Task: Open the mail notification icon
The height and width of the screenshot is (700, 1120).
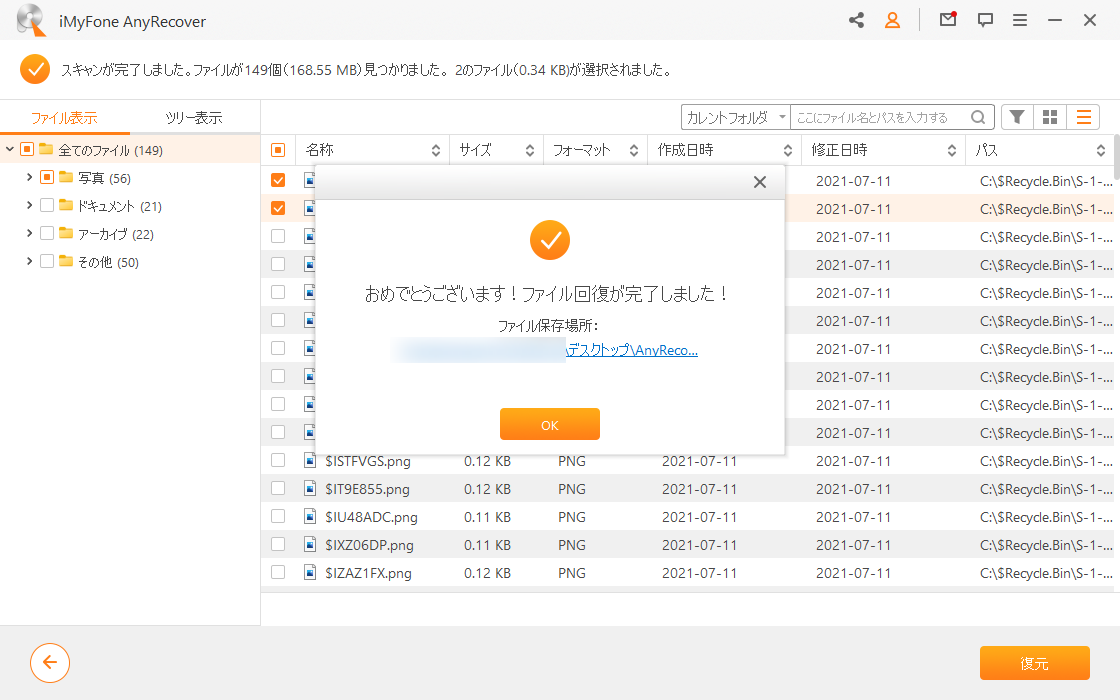Action: [x=948, y=19]
